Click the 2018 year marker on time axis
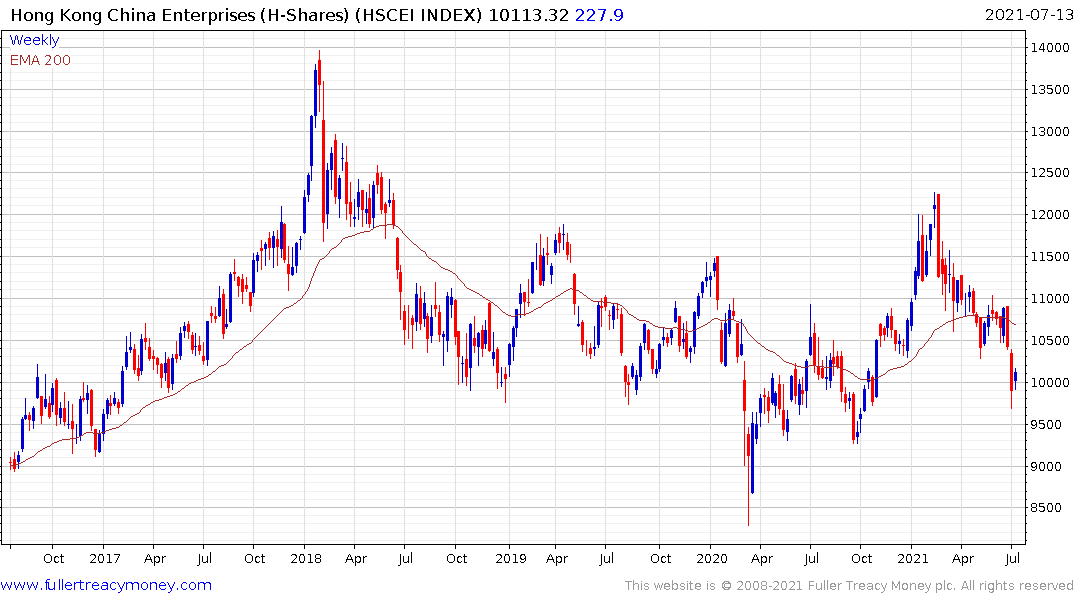Image resolution: width=1075 pixels, height=600 pixels. [x=306, y=558]
